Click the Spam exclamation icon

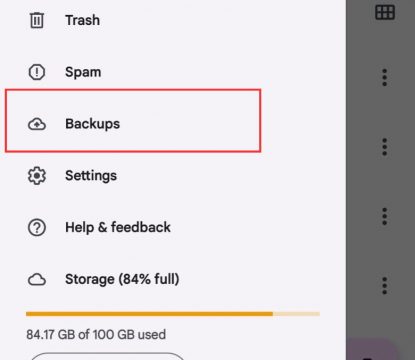point(37,72)
